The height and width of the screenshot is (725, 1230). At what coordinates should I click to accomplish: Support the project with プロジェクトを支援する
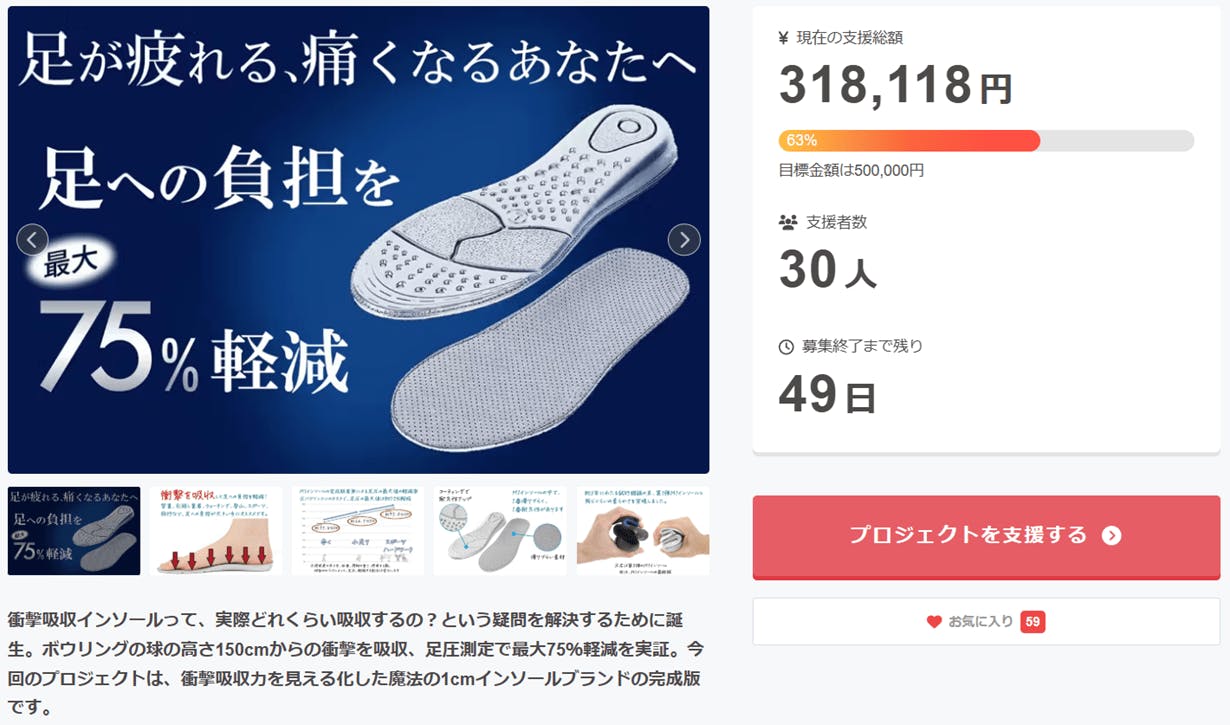[x=986, y=536]
